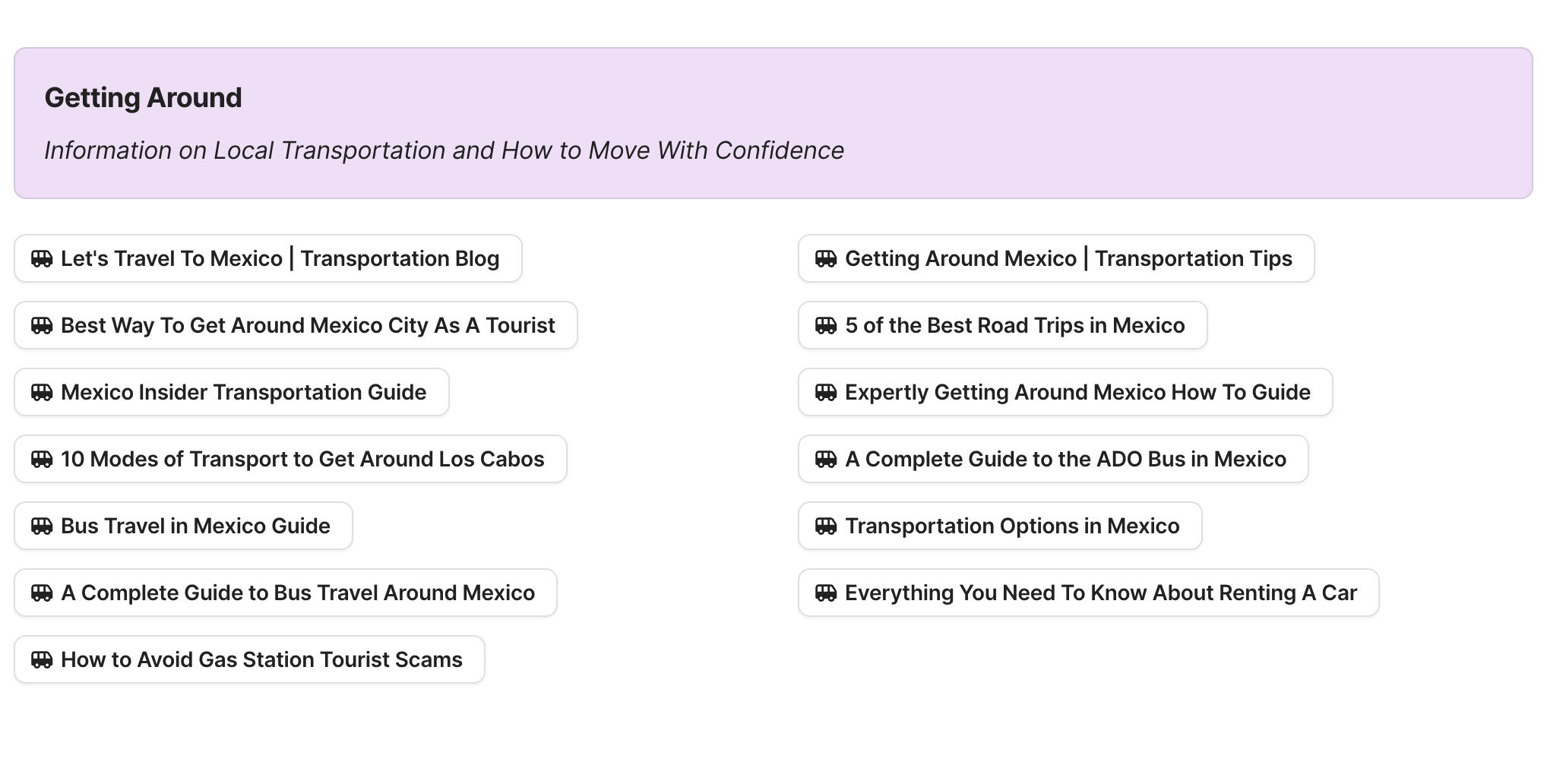This screenshot has height=784, width=1547.
Task: Open the Bus Travel in Mexico Guide
Action: (x=195, y=526)
